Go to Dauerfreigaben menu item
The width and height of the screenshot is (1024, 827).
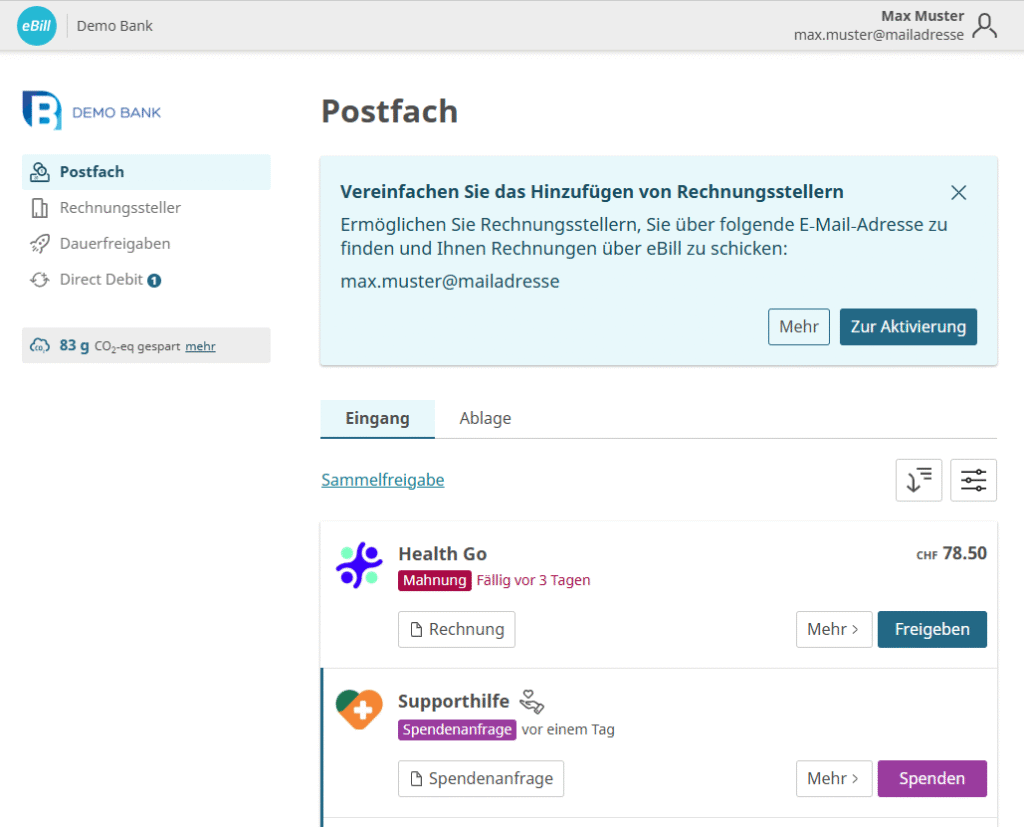pyautogui.click(x=146, y=244)
